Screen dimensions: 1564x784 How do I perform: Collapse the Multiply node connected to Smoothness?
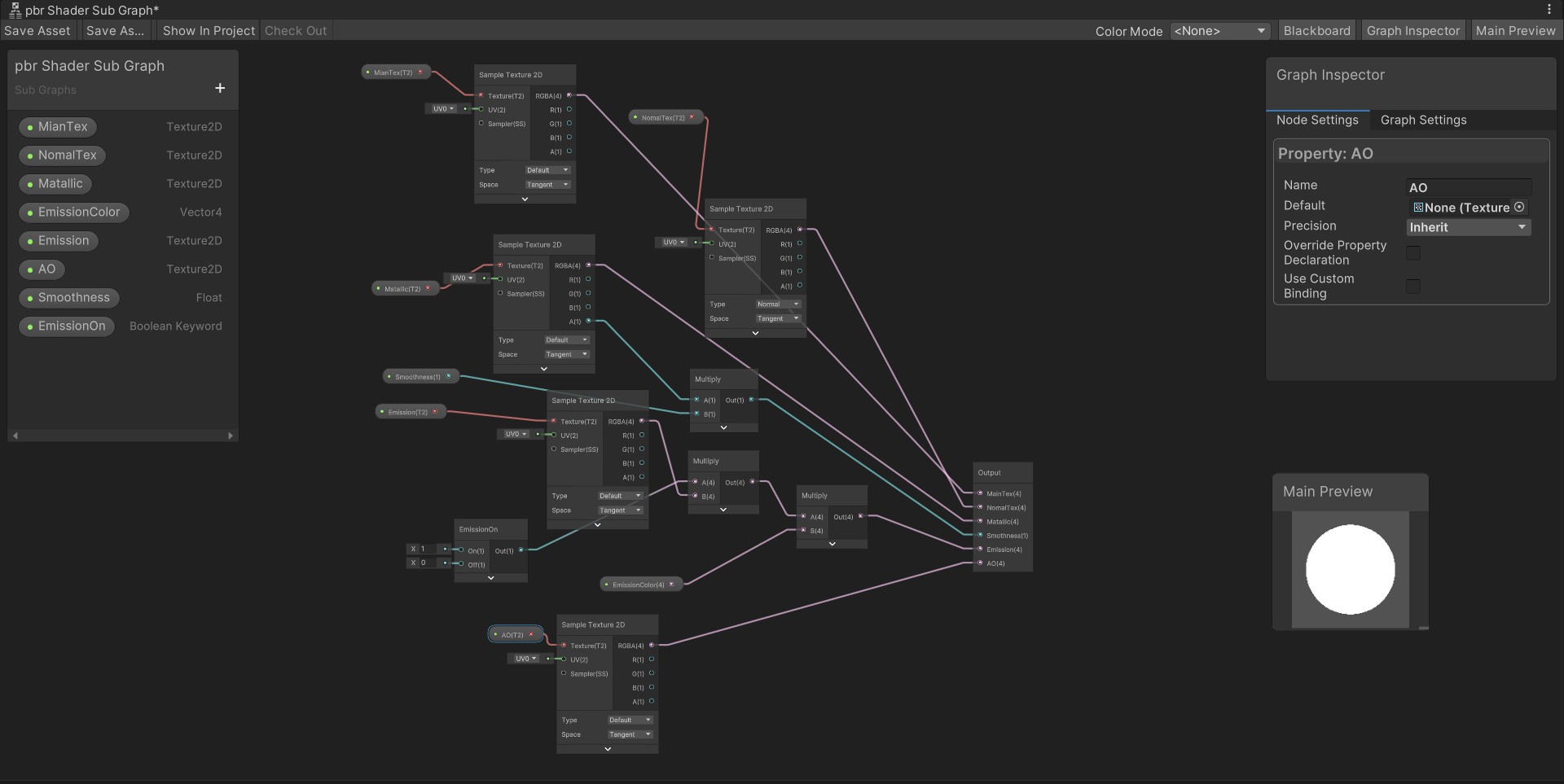(723, 427)
